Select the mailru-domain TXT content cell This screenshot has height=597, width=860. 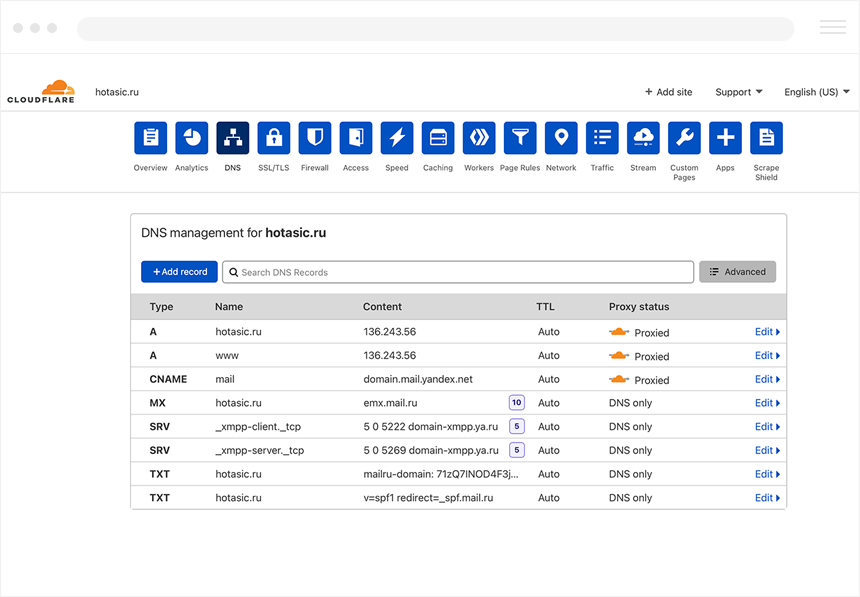pos(441,474)
